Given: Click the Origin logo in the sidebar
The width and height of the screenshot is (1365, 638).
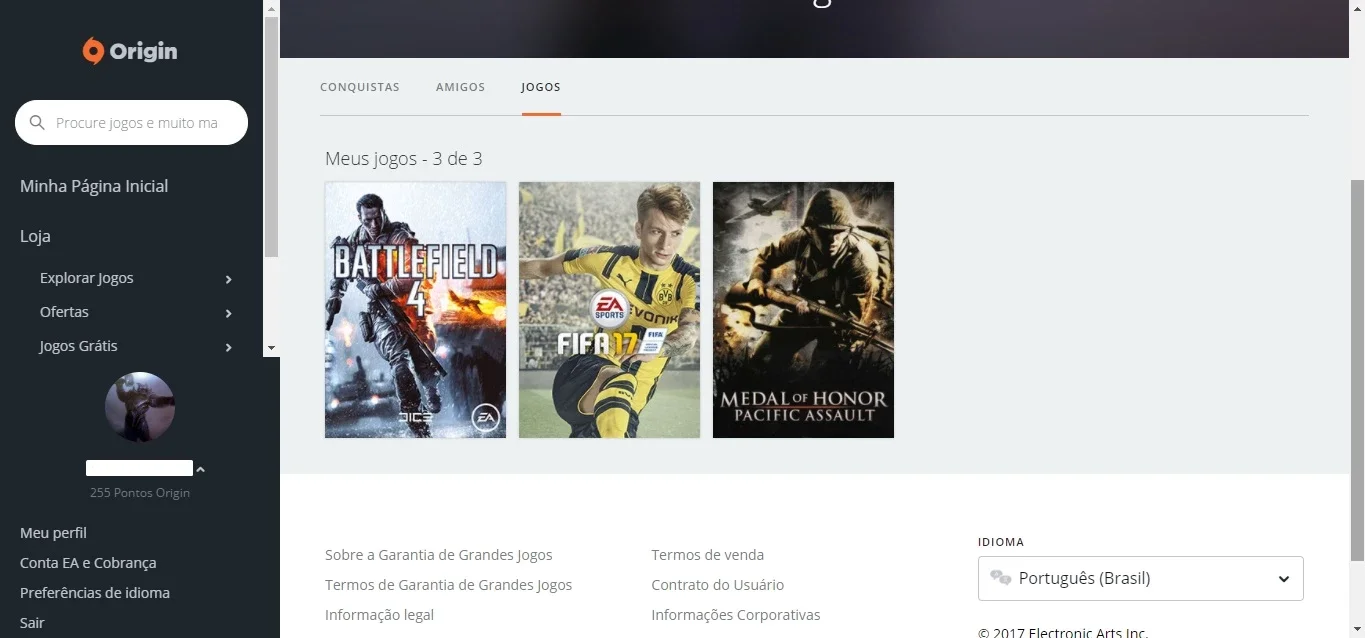Looking at the screenshot, I should [130, 51].
